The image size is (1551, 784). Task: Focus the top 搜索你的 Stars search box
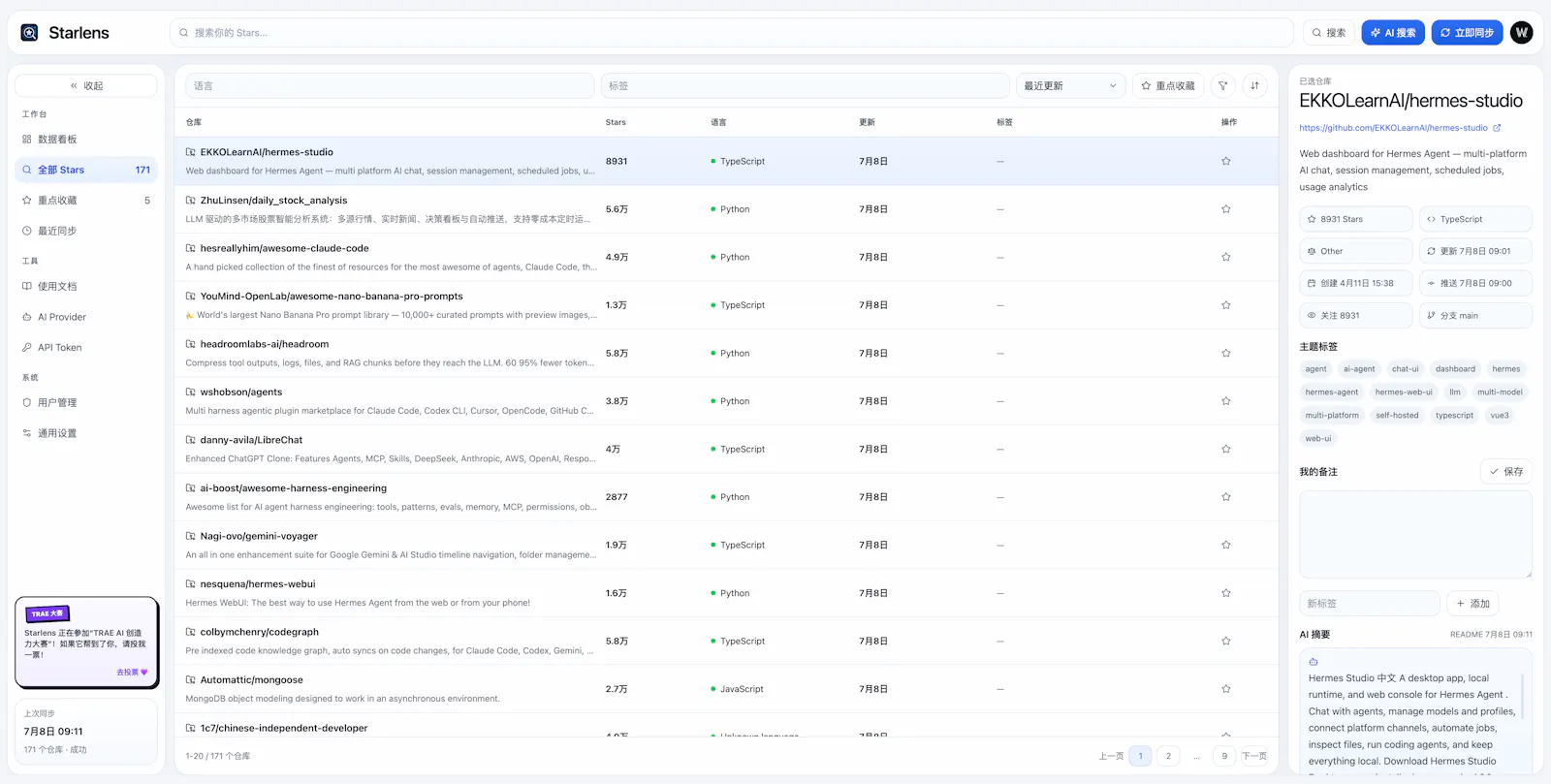[x=732, y=33]
